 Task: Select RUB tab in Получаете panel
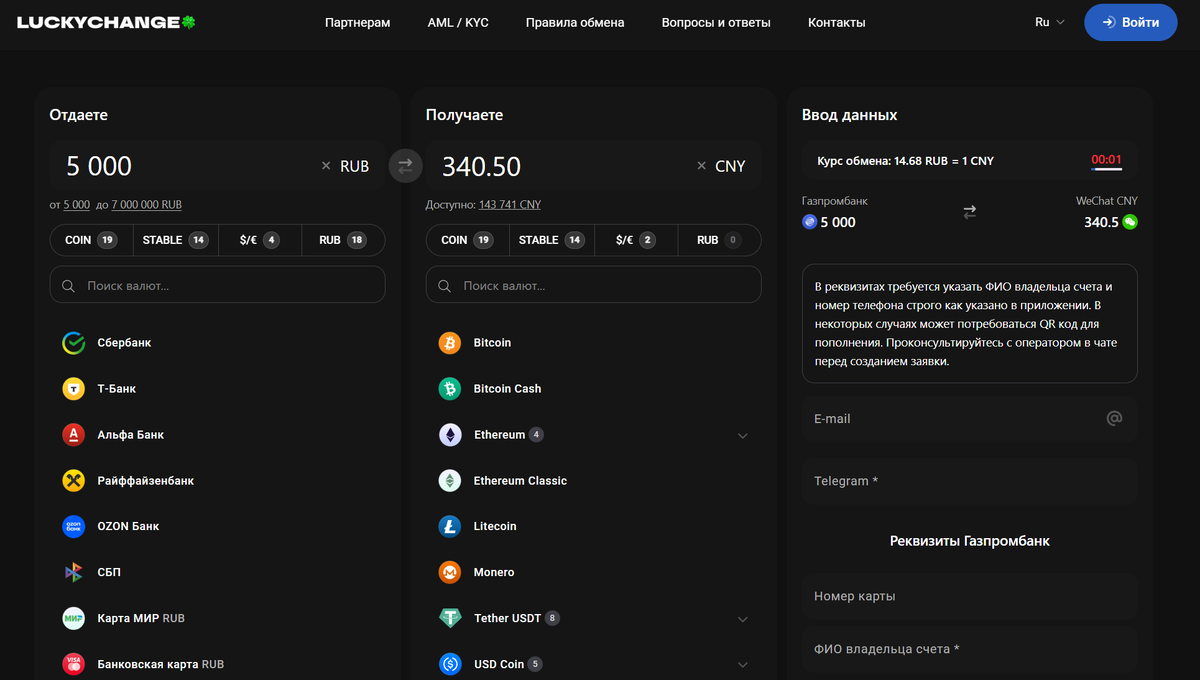720,240
